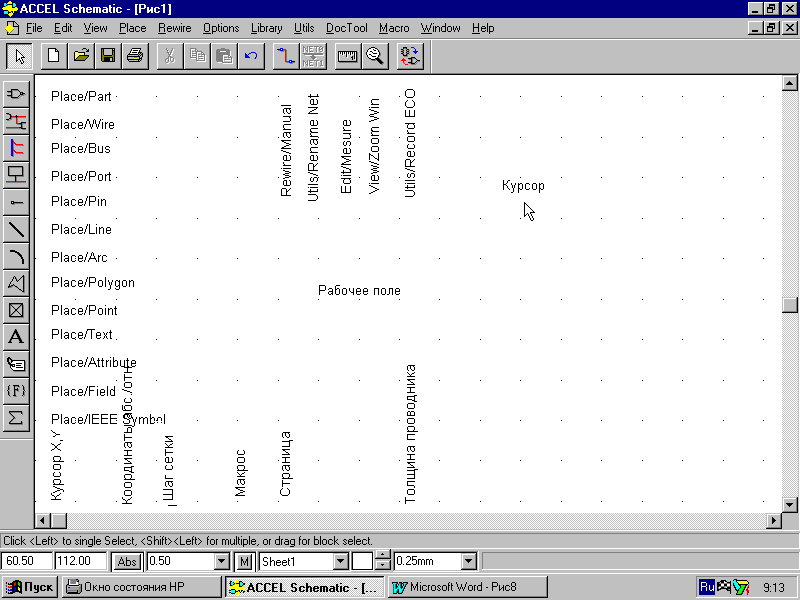Select the Place Arc tool
800x600 pixels.
coord(16,256)
